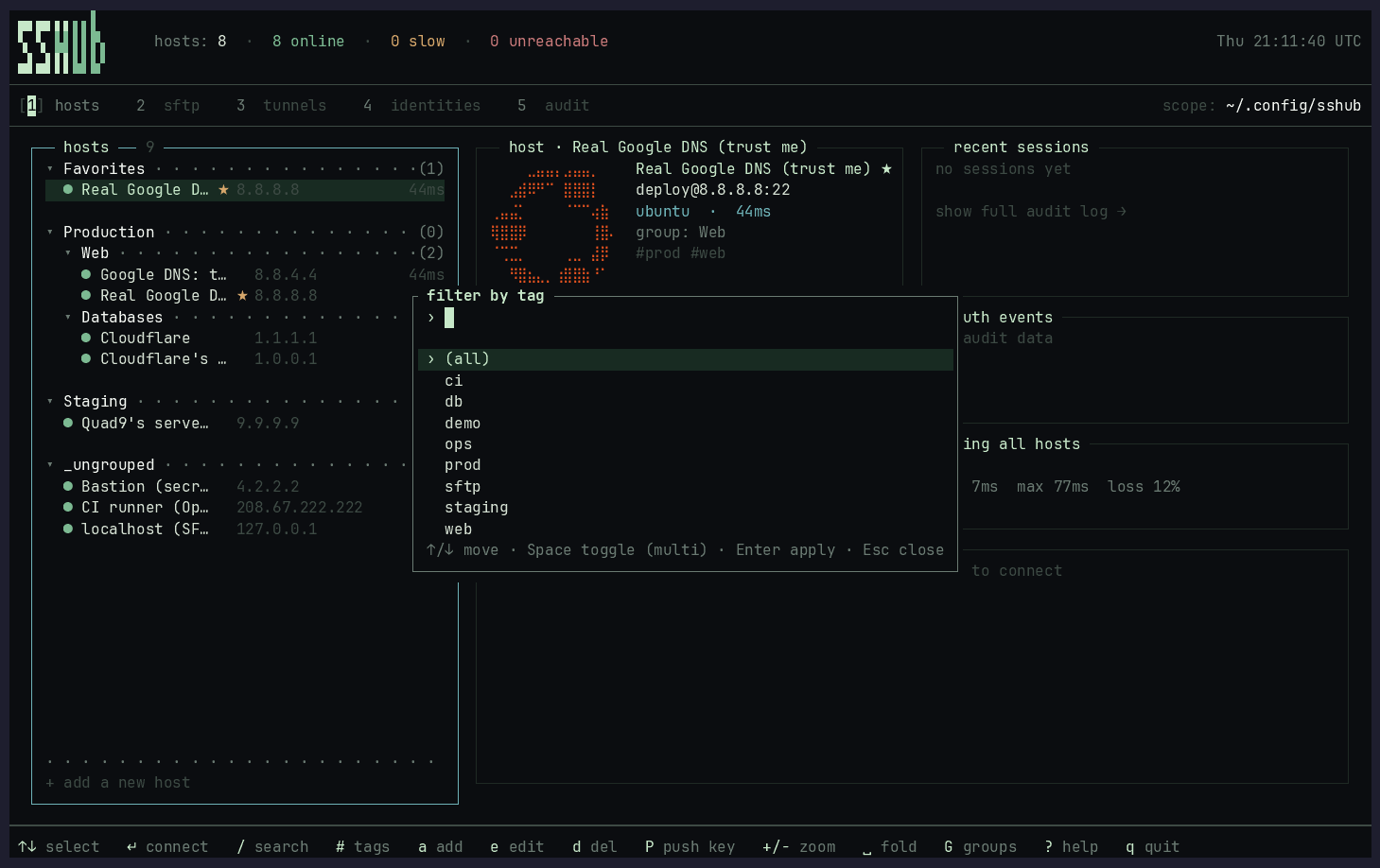Switch to the sftp tab

coord(168,106)
